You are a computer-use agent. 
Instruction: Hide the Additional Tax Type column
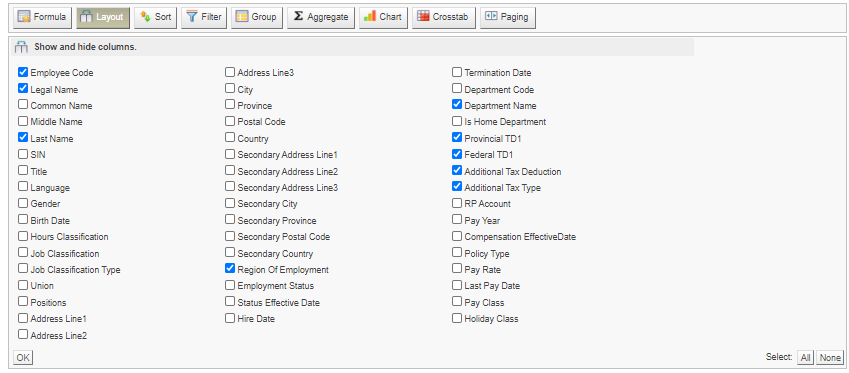457,187
